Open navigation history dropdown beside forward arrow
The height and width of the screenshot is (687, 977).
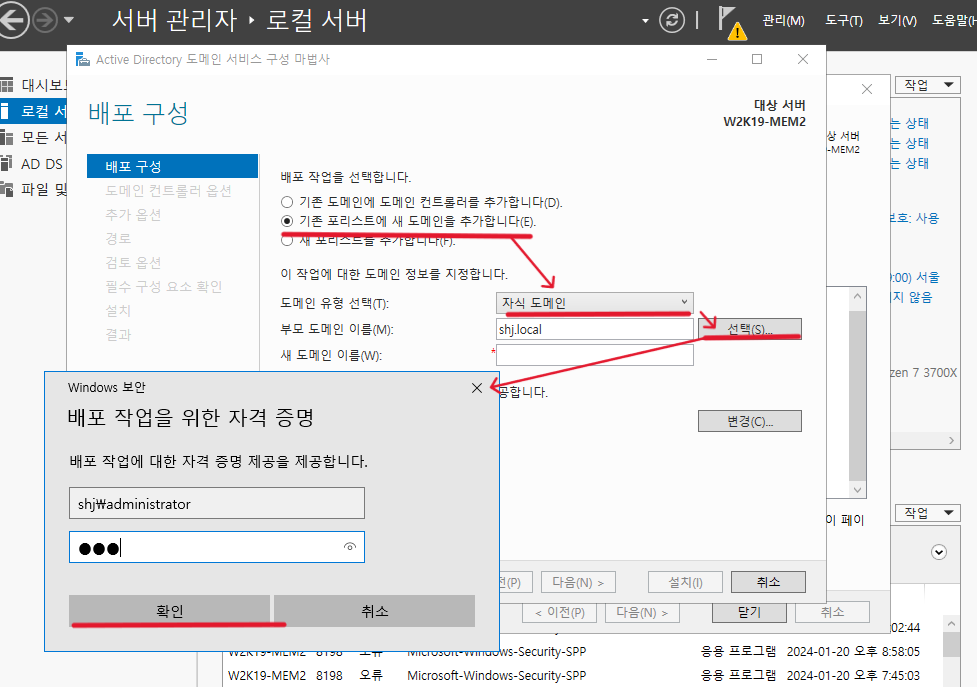coord(69,21)
